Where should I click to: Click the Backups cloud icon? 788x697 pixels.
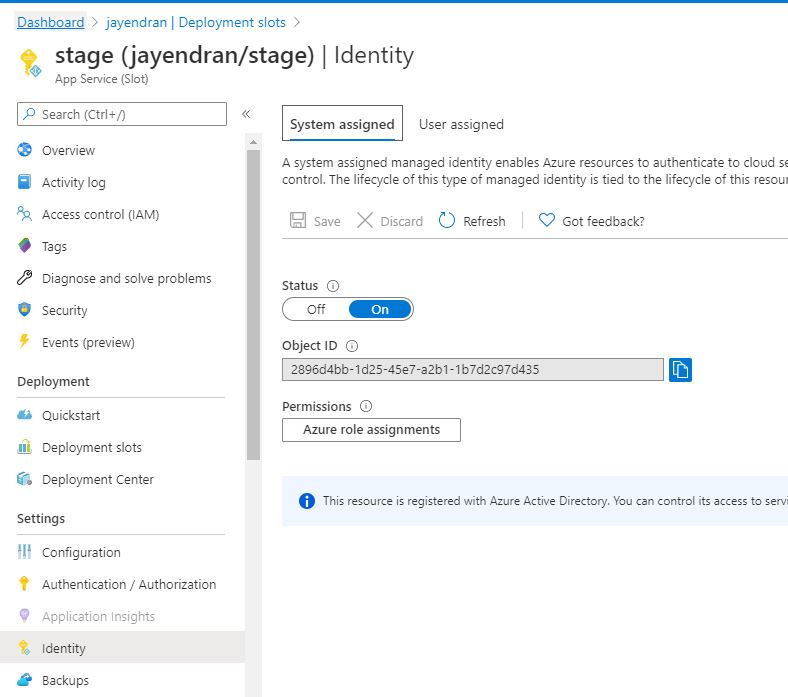24,680
